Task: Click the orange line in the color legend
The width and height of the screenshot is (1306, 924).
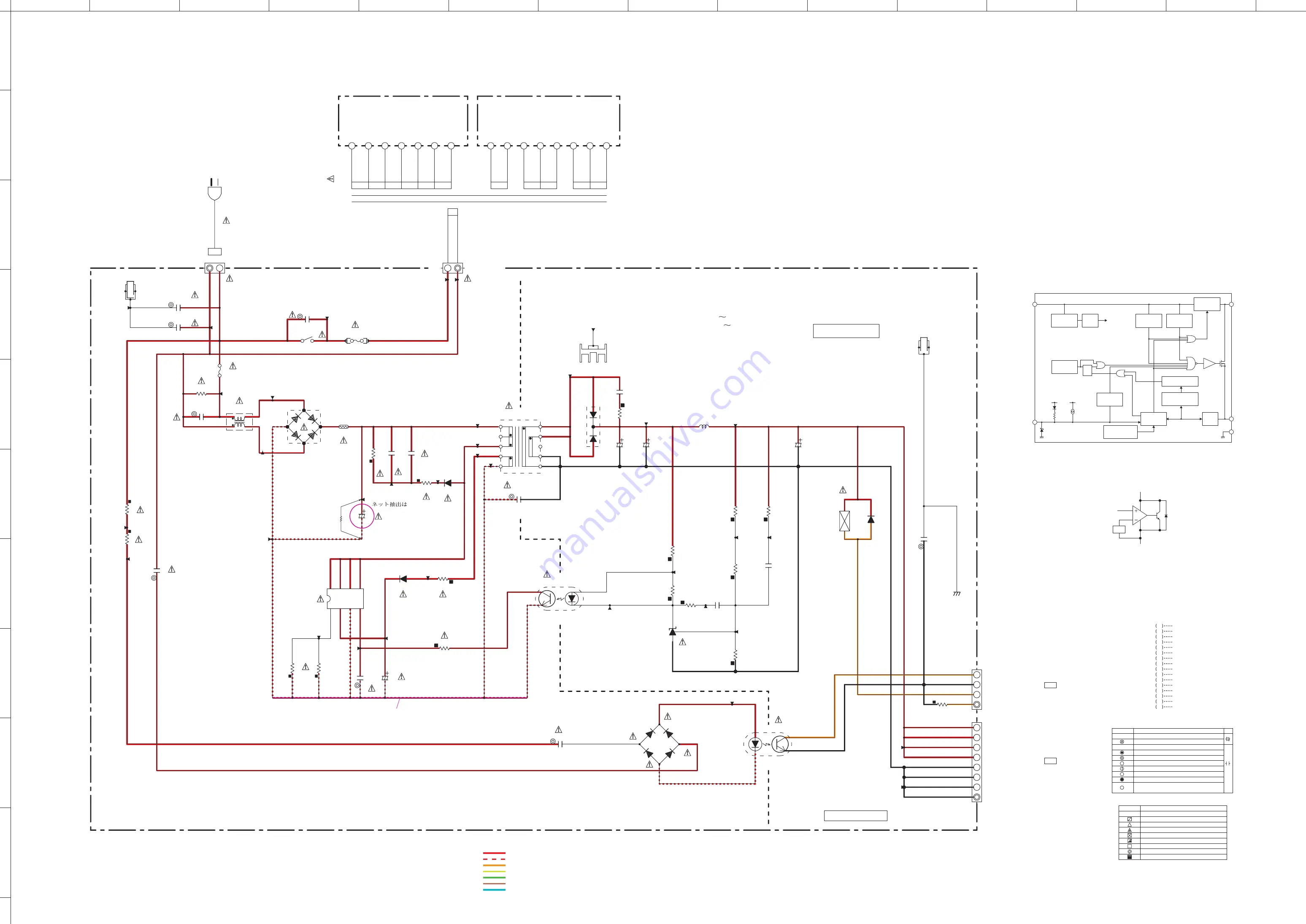Action: [x=494, y=865]
